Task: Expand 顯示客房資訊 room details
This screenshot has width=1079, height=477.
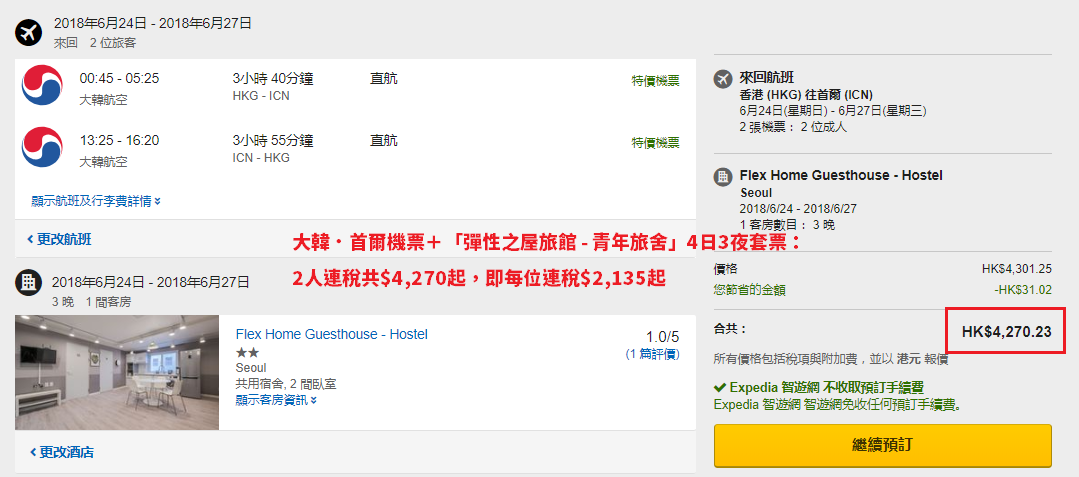Action: pos(276,399)
